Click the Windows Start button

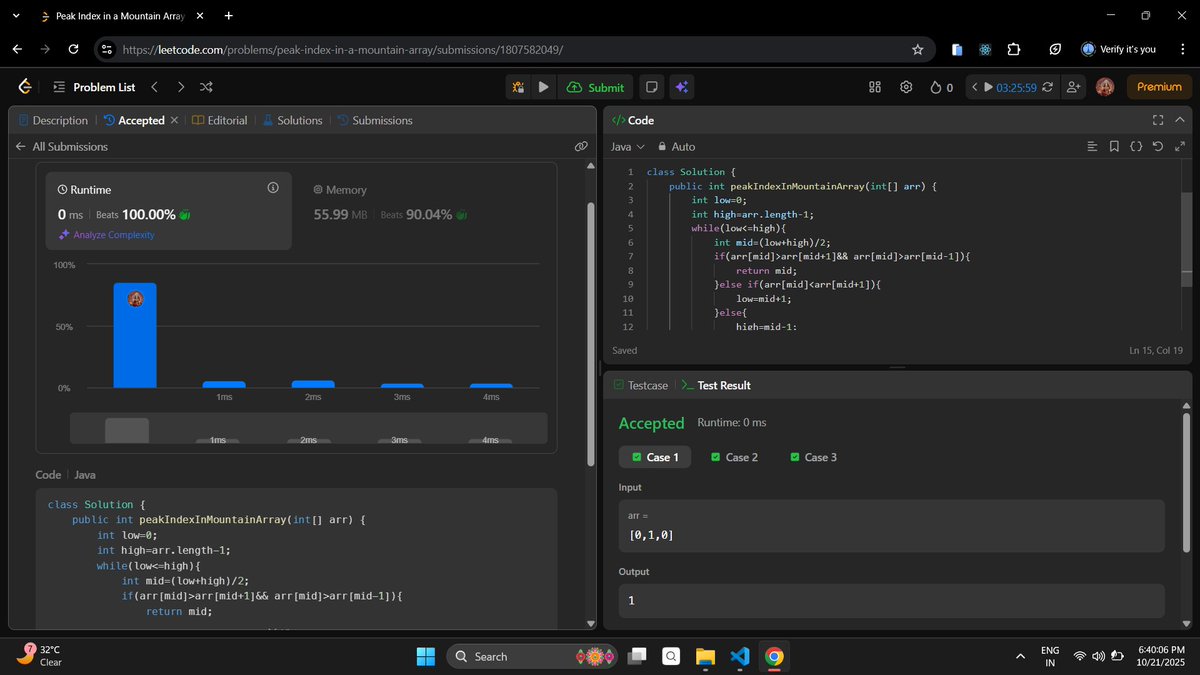point(426,656)
